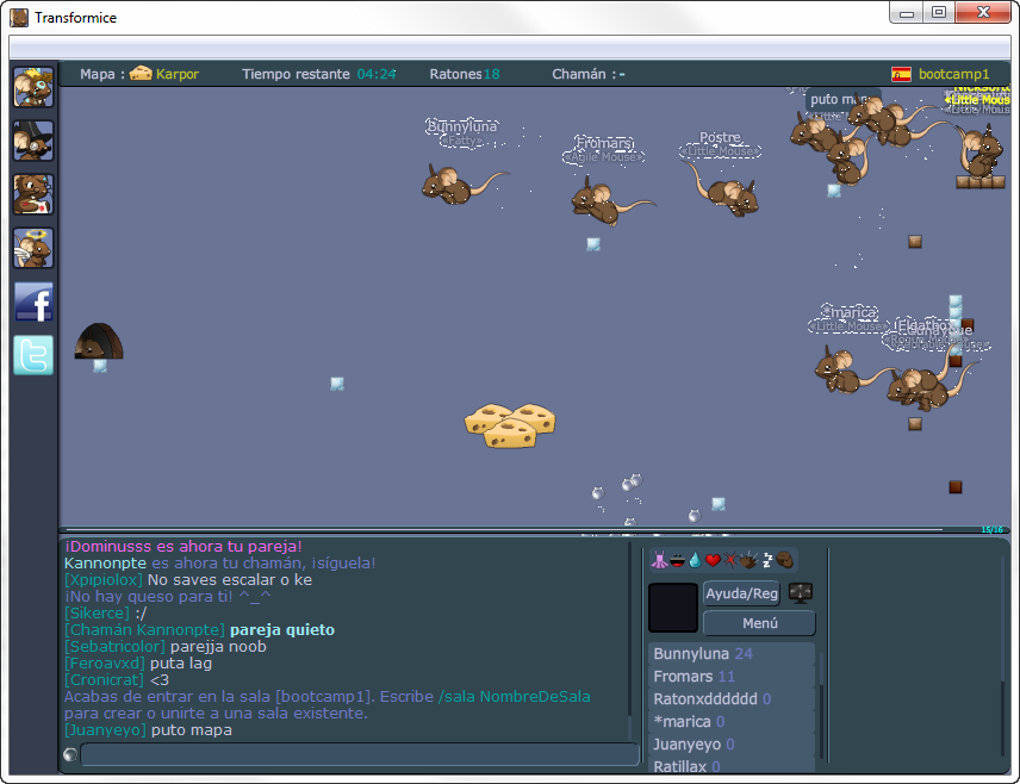The image size is (1020, 784).
Task: Click the angel mouse sidebar icon
Action: point(33,248)
